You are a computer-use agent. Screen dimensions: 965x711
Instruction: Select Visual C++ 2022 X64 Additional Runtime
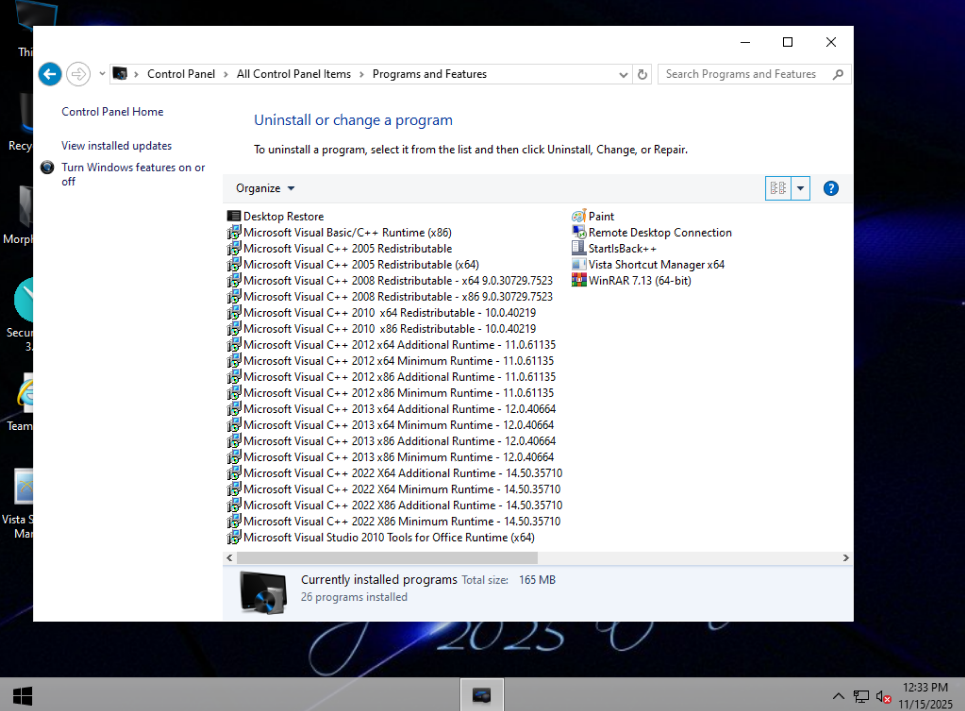[394, 473]
